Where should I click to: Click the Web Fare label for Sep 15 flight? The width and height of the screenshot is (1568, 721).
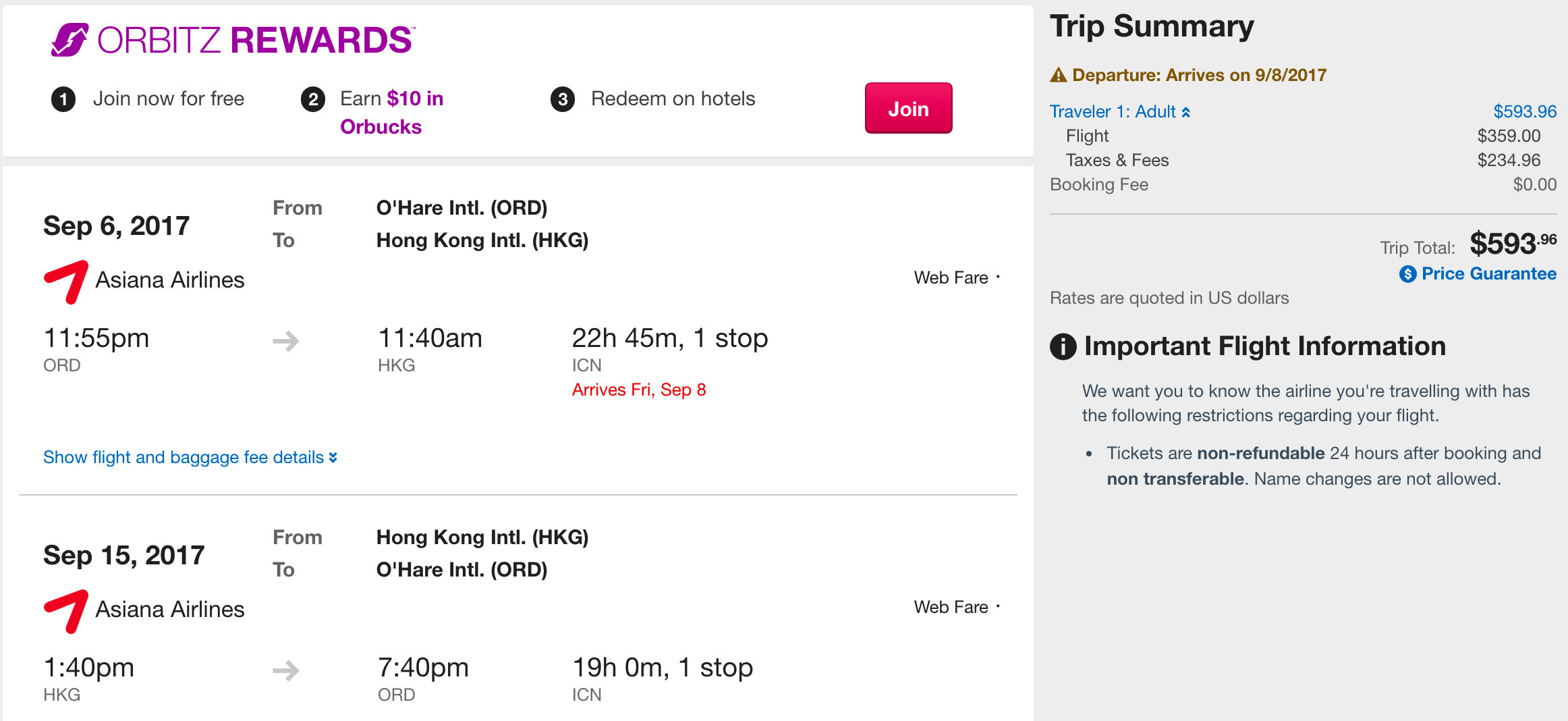[x=951, y=608]
